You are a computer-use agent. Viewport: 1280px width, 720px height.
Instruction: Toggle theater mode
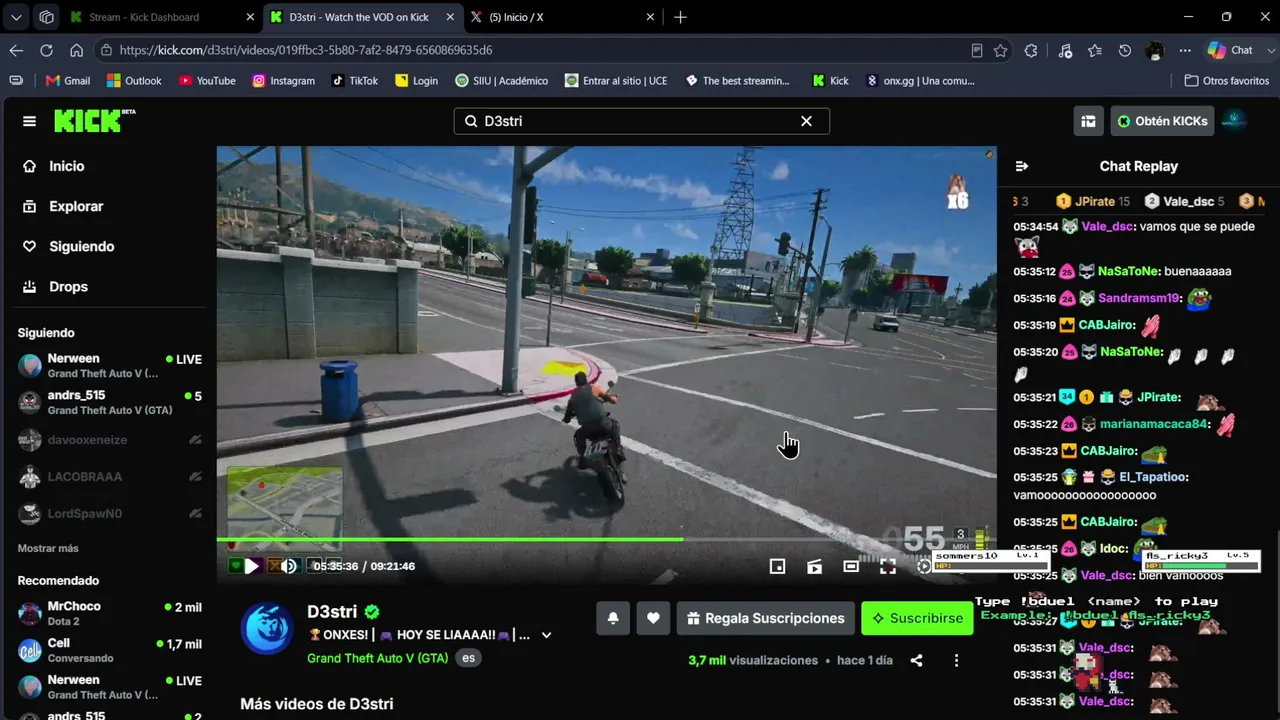point(851,566)
